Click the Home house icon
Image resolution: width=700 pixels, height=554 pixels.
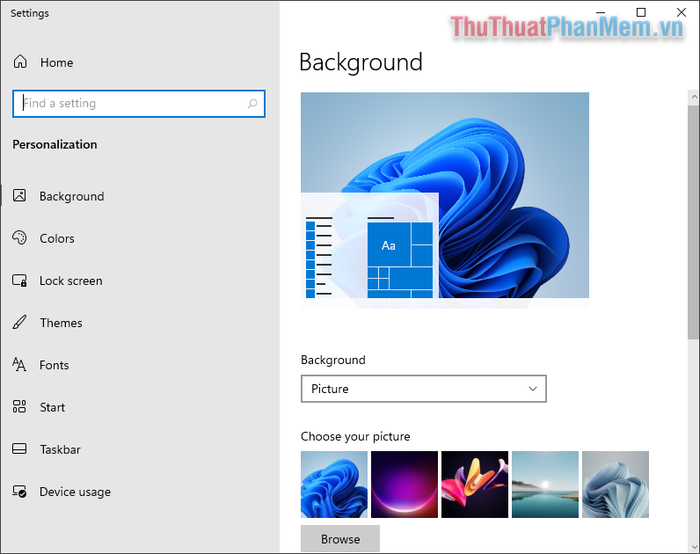(x=20, y=62)
